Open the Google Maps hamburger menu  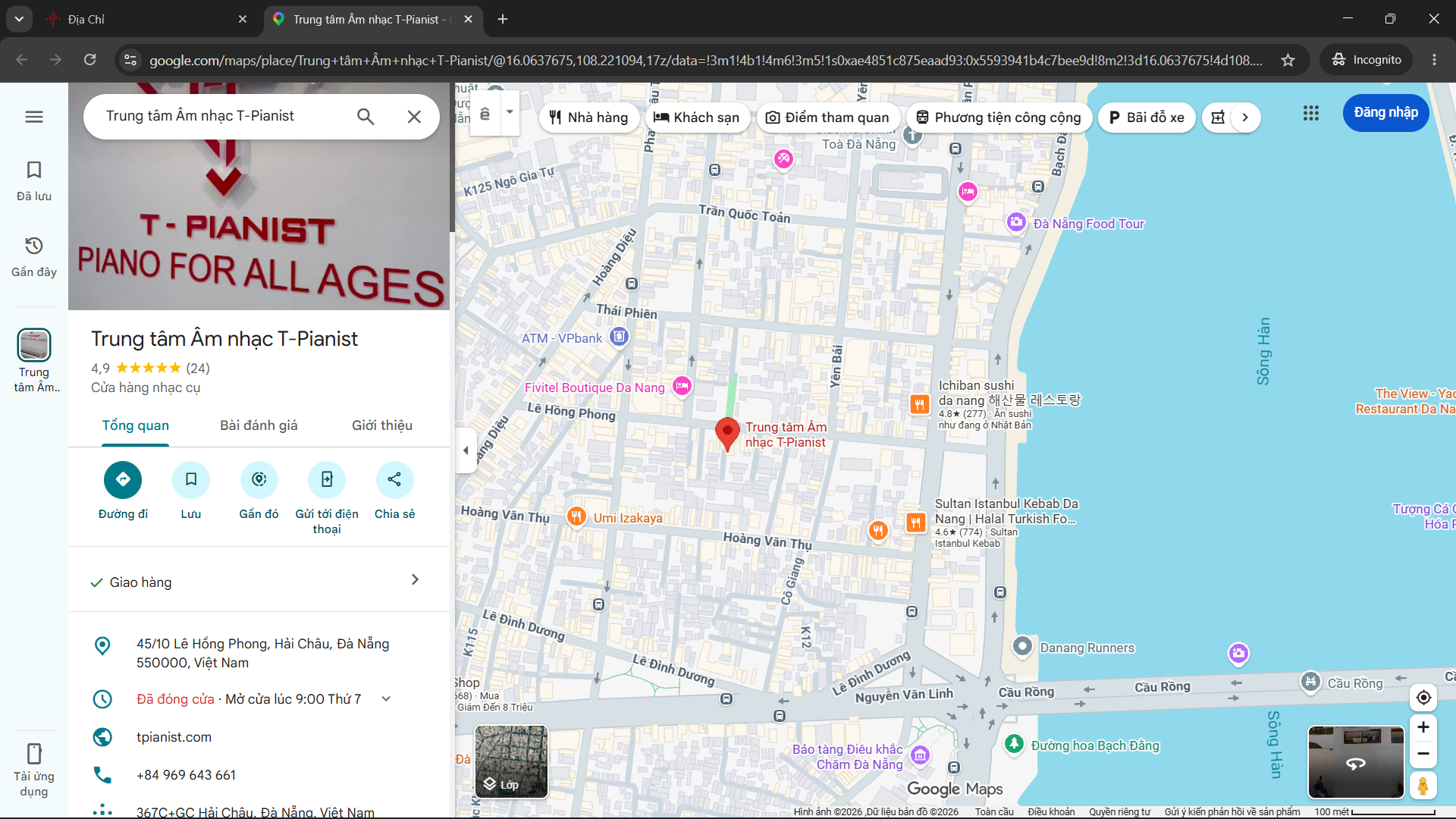tap(34, 117)
